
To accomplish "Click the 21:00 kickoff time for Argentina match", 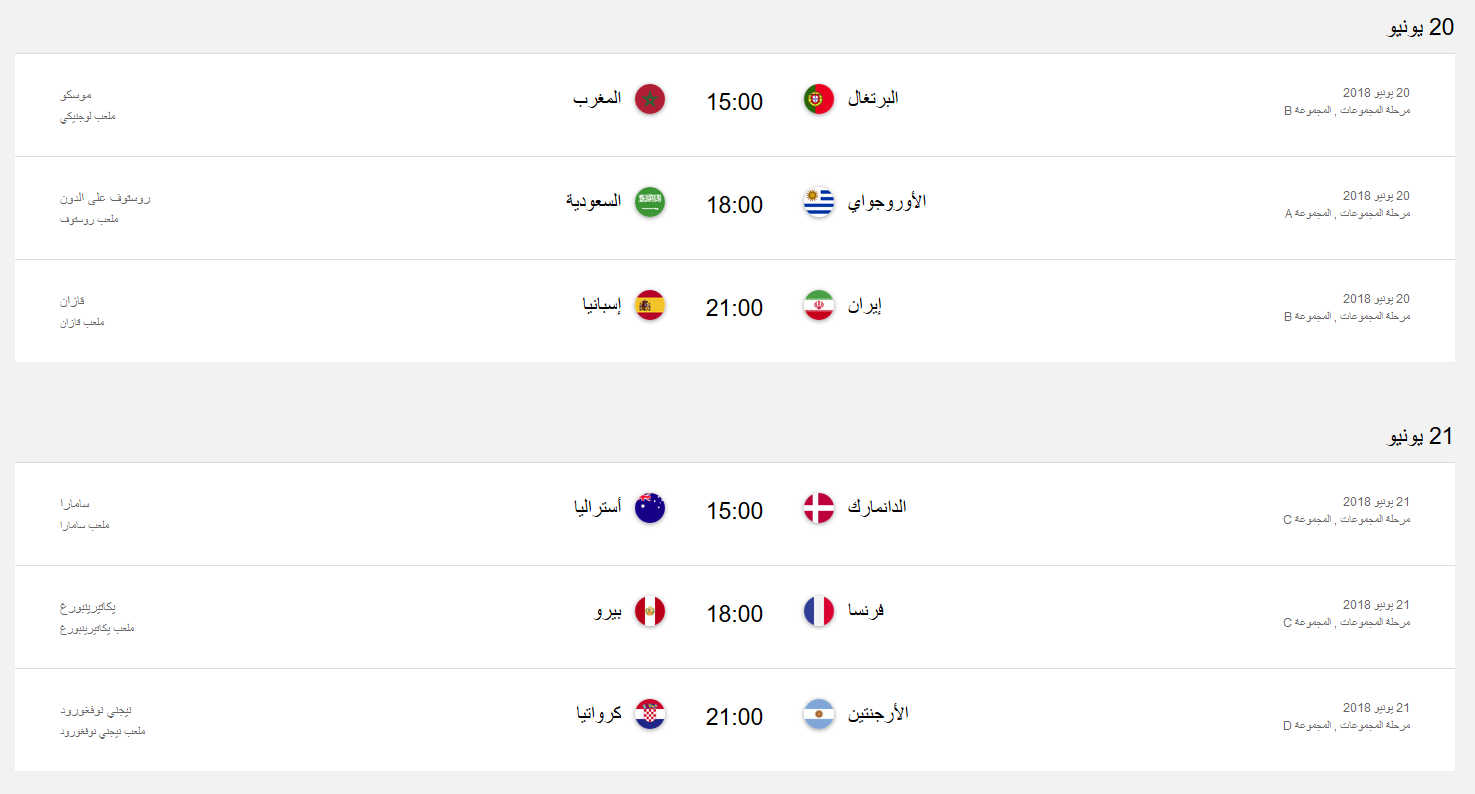I will [x=736, y=716].
